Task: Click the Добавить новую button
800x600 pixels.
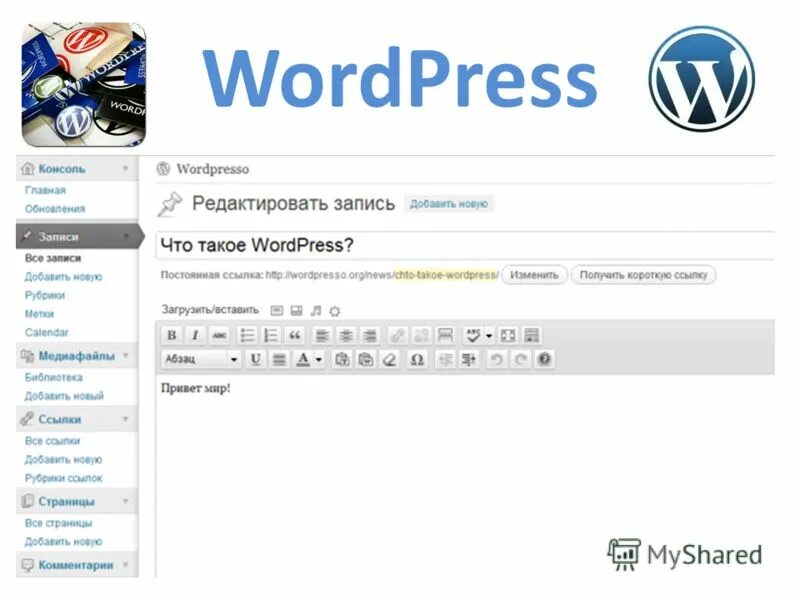Action: click(x=449, y=203)
